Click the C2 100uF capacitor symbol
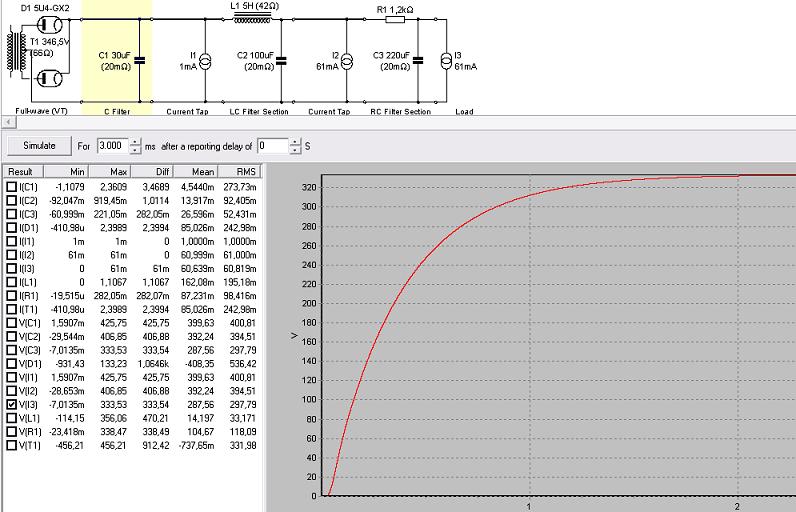Image resolution: width=796 pixels, height=512 pixels. tap(281, 60)
